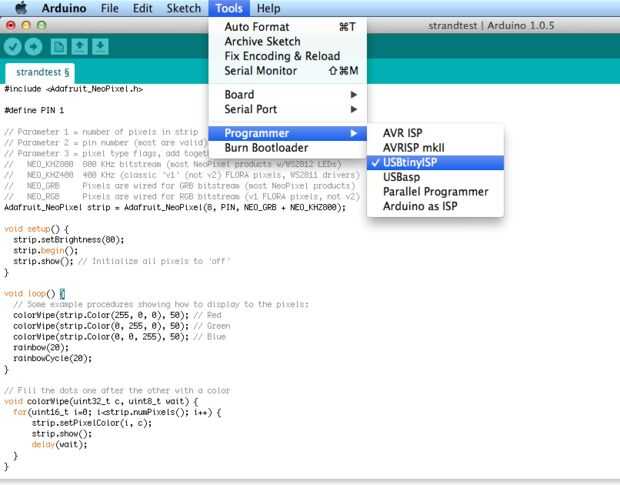
Task: Click the 'delay(wait);' code line
Action: tap(59, 445)
